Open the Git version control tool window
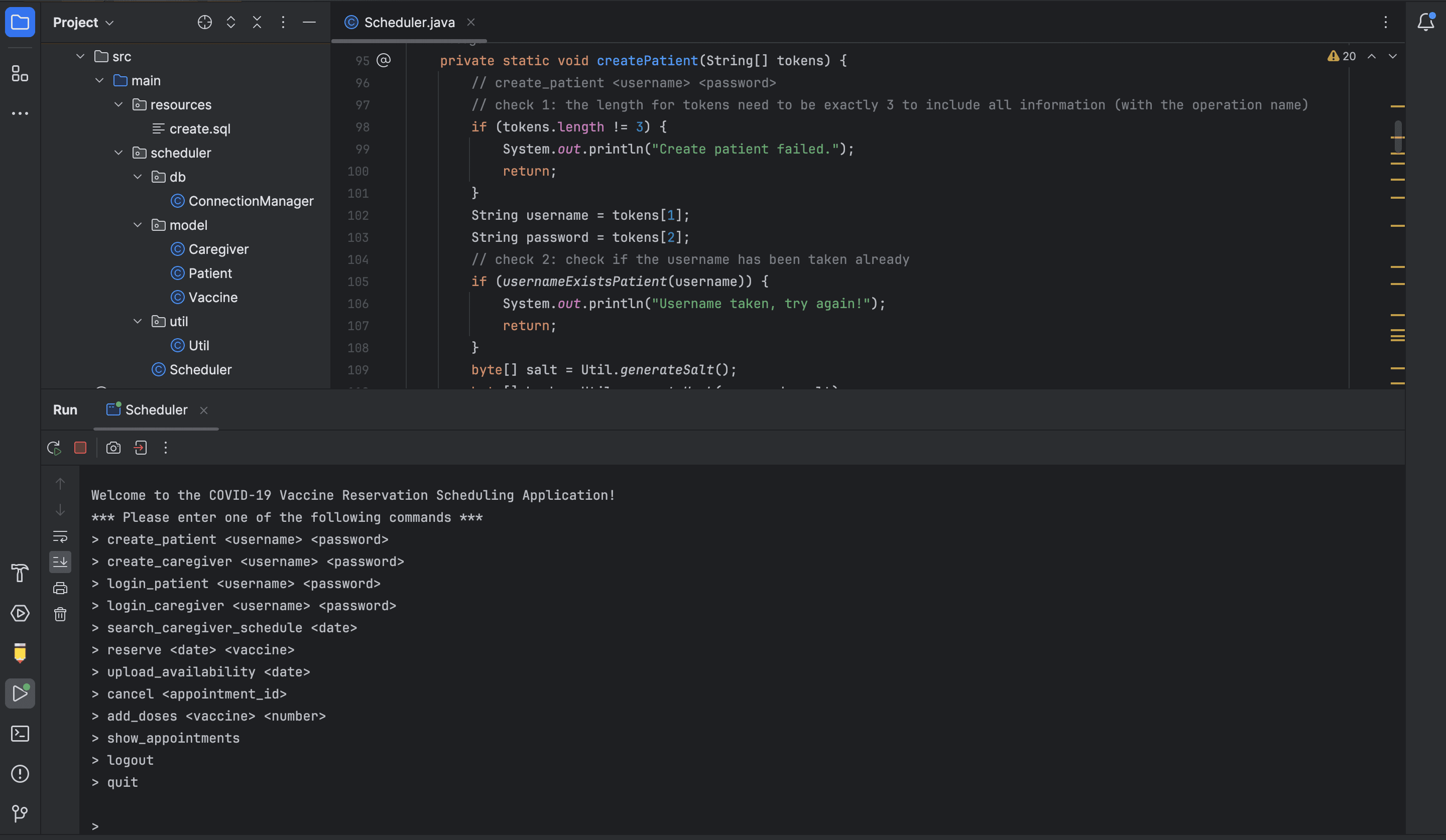This screenshot has height=840, width=1446. coord(20,813)
